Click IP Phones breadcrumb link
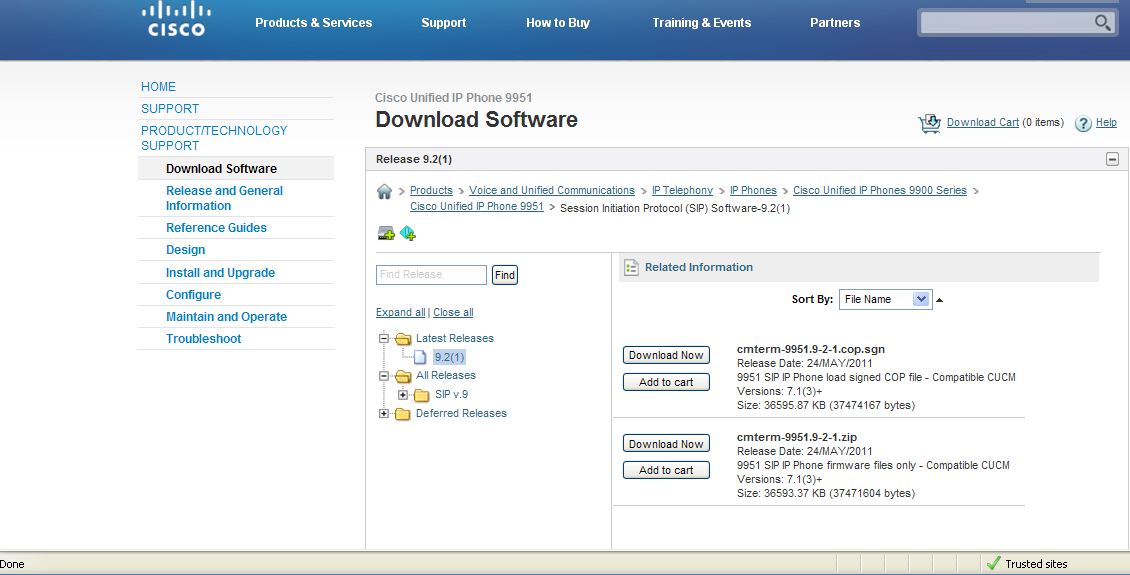 click(x=753, y=191)
